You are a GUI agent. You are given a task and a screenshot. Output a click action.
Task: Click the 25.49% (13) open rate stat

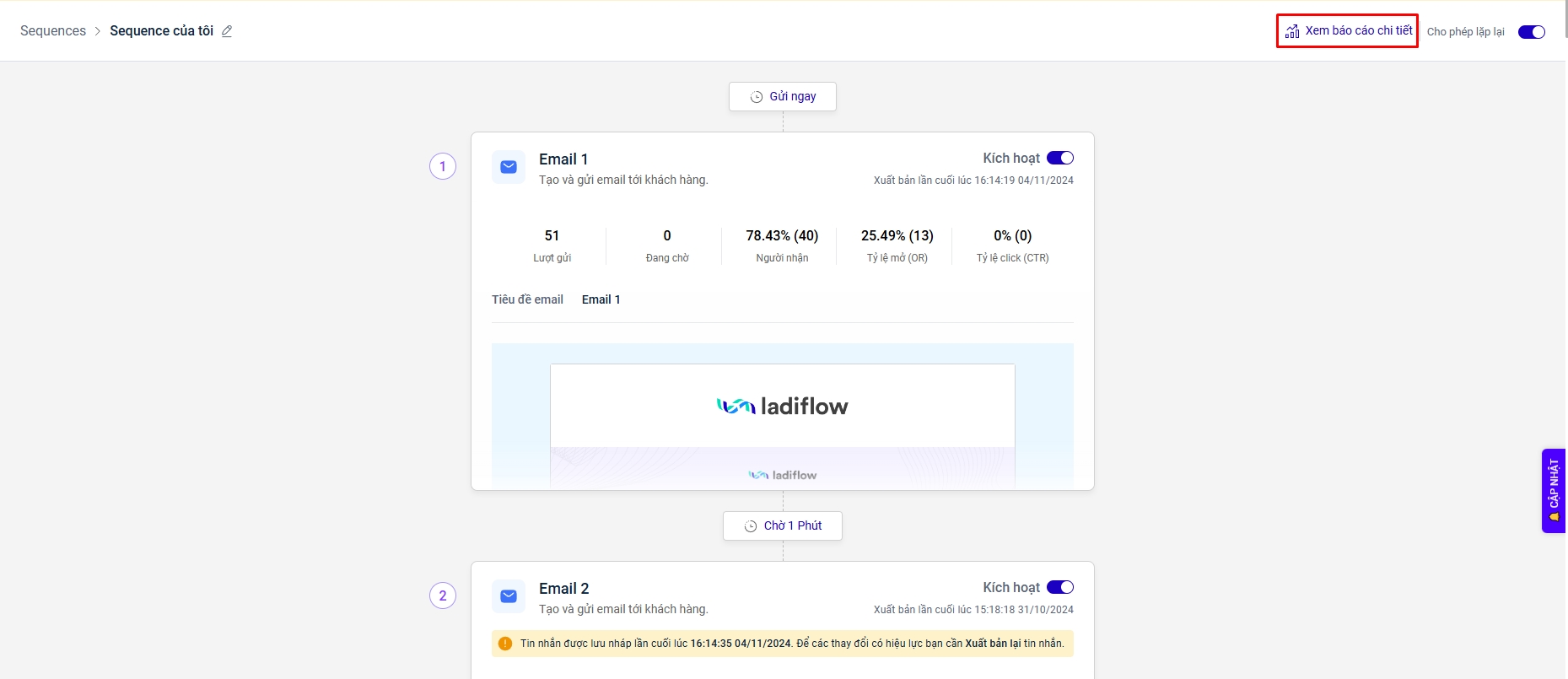tap(897, 236)
